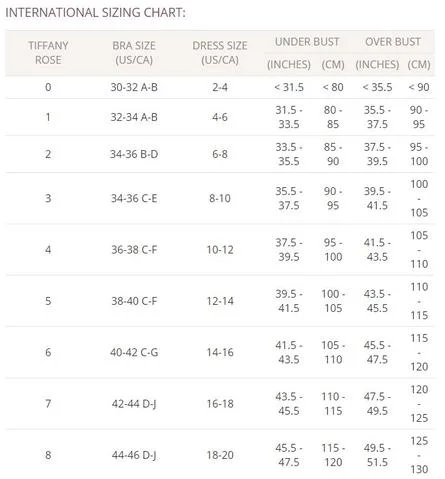Select dress size 4-6 cell
The width and height of the screenshot is (445, 479).
coord(220,117)
